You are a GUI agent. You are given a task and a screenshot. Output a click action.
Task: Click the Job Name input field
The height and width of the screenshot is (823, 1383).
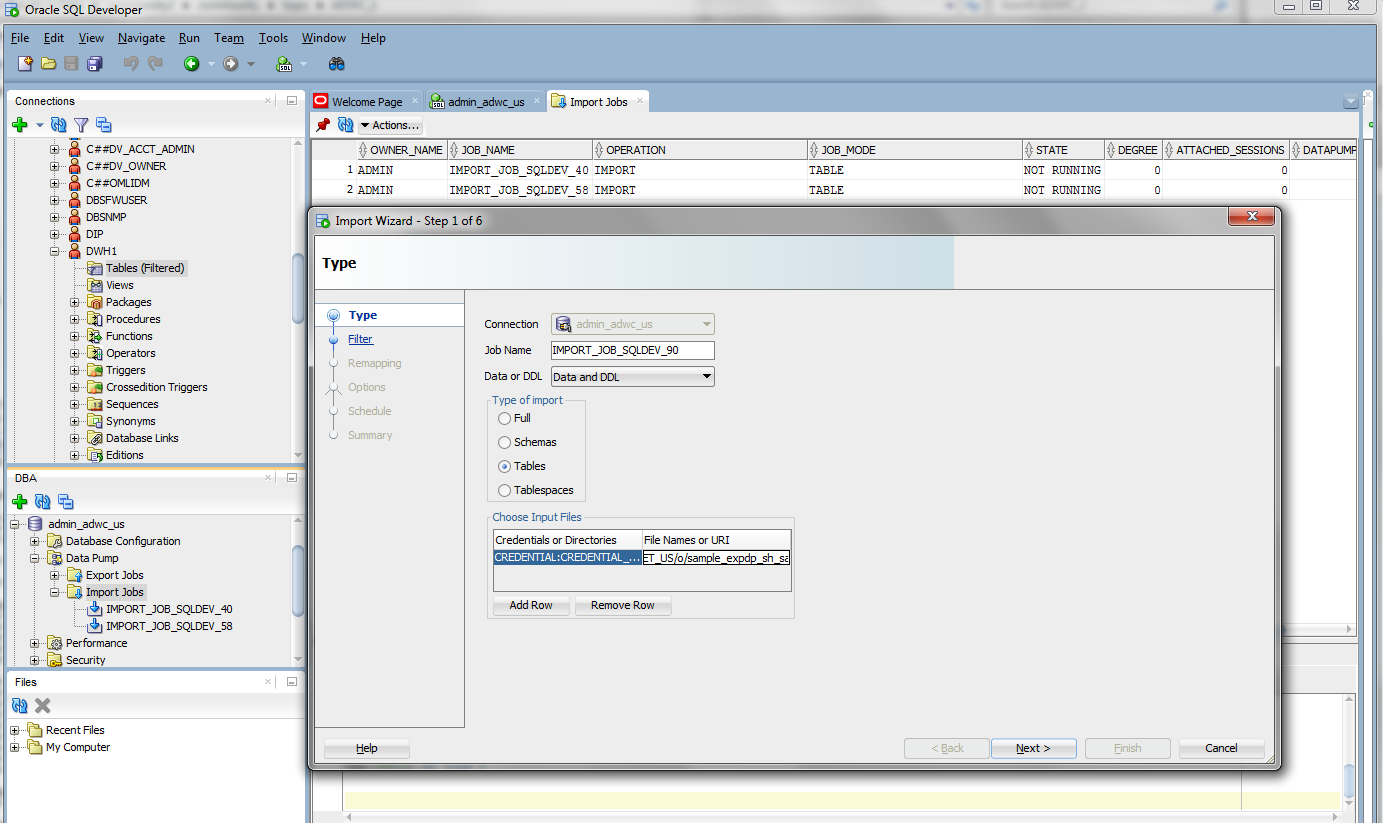click(632, 350)
